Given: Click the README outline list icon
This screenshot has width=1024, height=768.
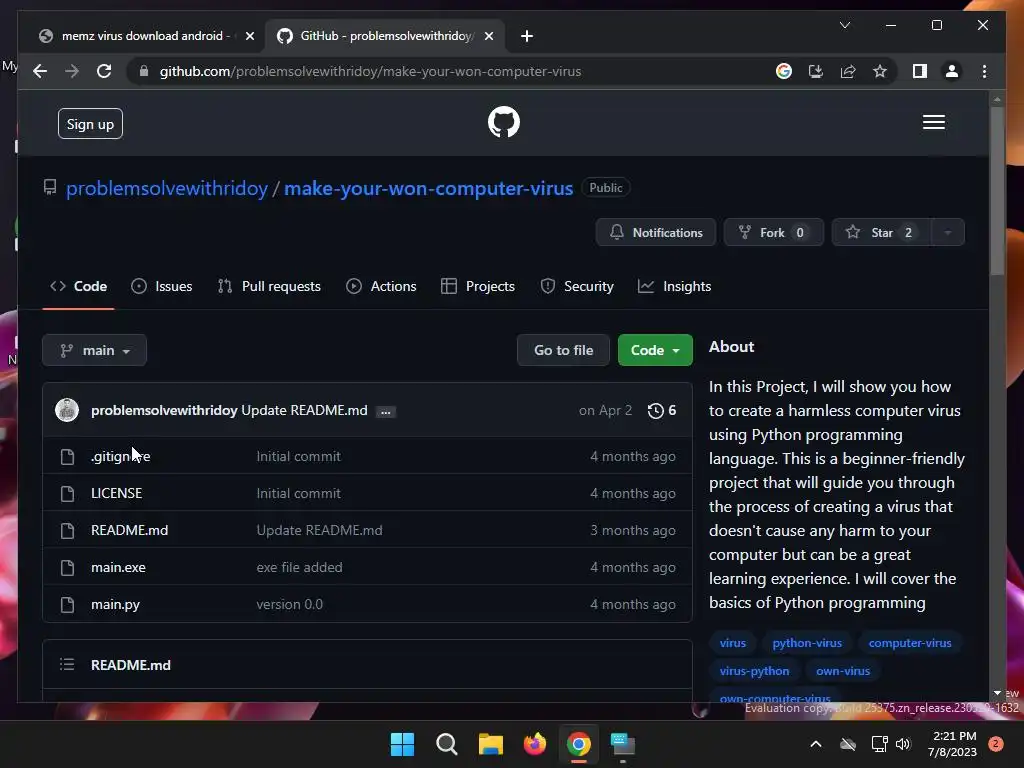Looking at the screenshot, I should [x=67, y=665].
